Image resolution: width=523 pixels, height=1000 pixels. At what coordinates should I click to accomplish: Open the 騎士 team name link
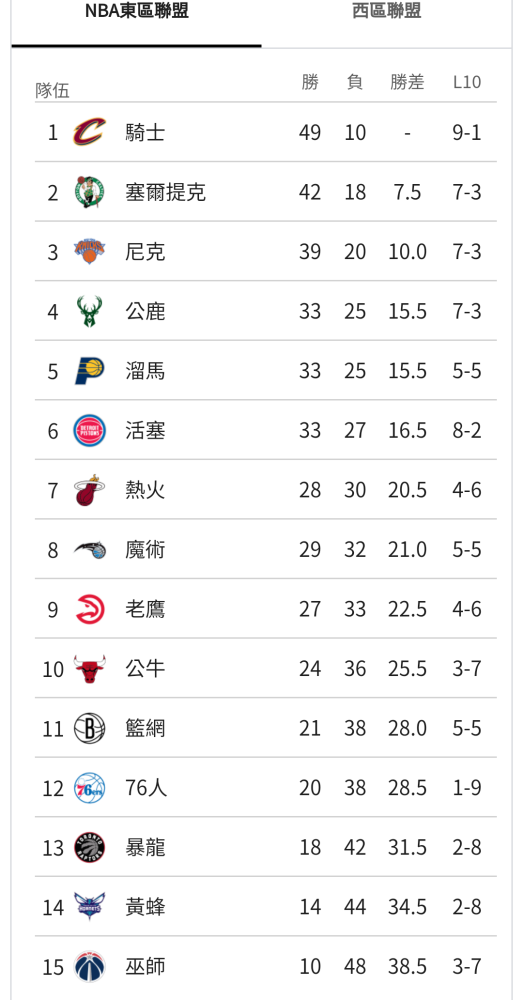pos(145,133)
